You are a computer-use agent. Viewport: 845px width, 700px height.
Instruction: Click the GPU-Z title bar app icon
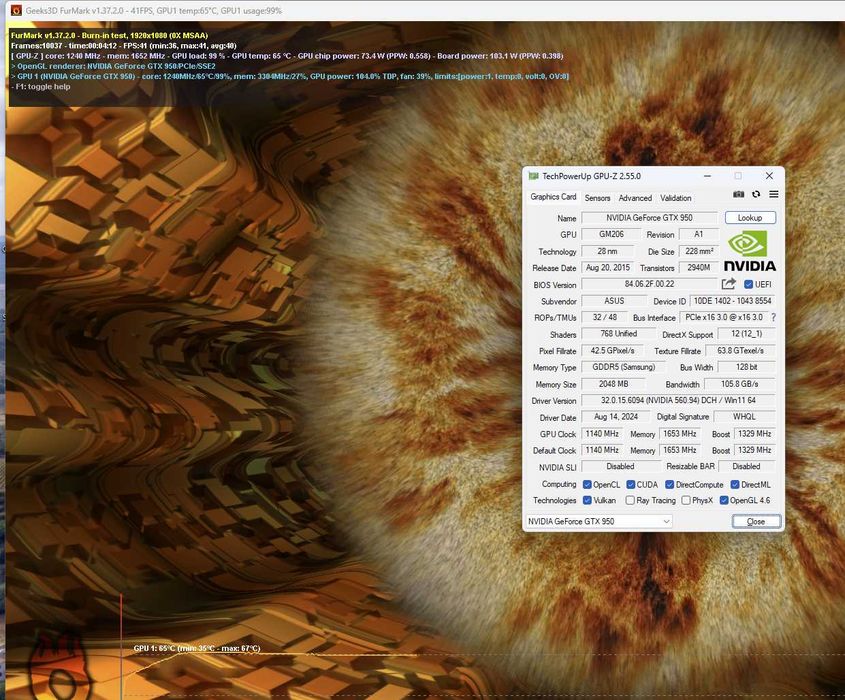point(534,176)
